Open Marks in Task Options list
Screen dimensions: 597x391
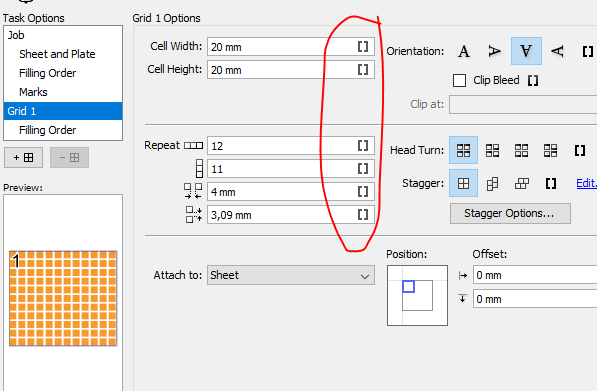33,92
